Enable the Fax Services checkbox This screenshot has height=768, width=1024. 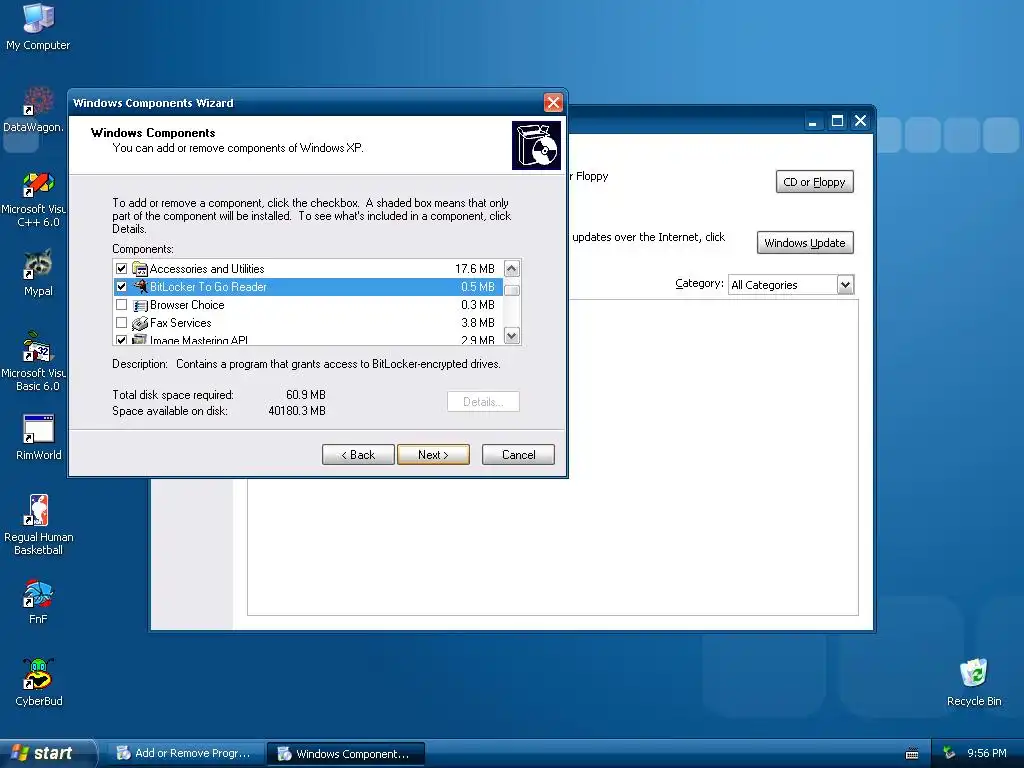coord(121,323)
